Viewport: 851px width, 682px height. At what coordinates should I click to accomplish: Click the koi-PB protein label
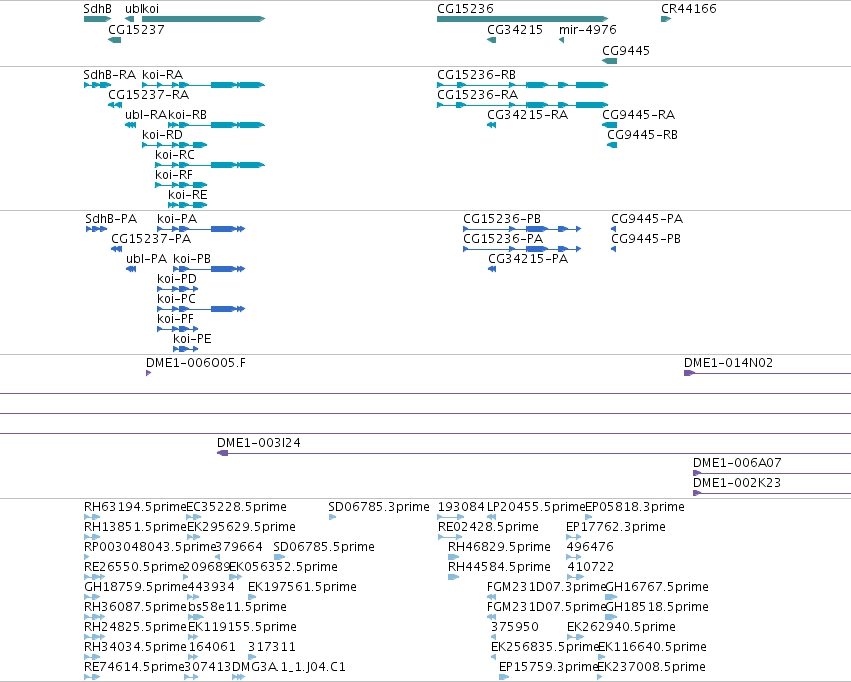(x=192, y=259)
